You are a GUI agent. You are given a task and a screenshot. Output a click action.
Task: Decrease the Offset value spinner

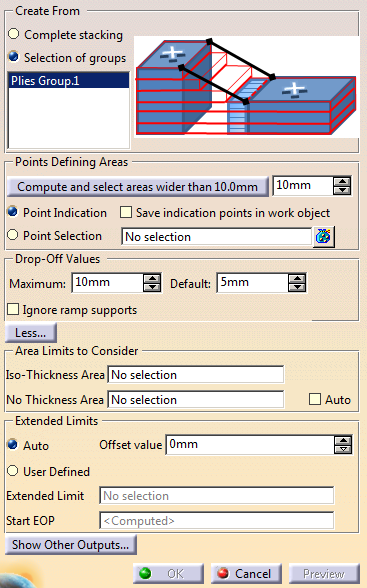coord(343,449)
